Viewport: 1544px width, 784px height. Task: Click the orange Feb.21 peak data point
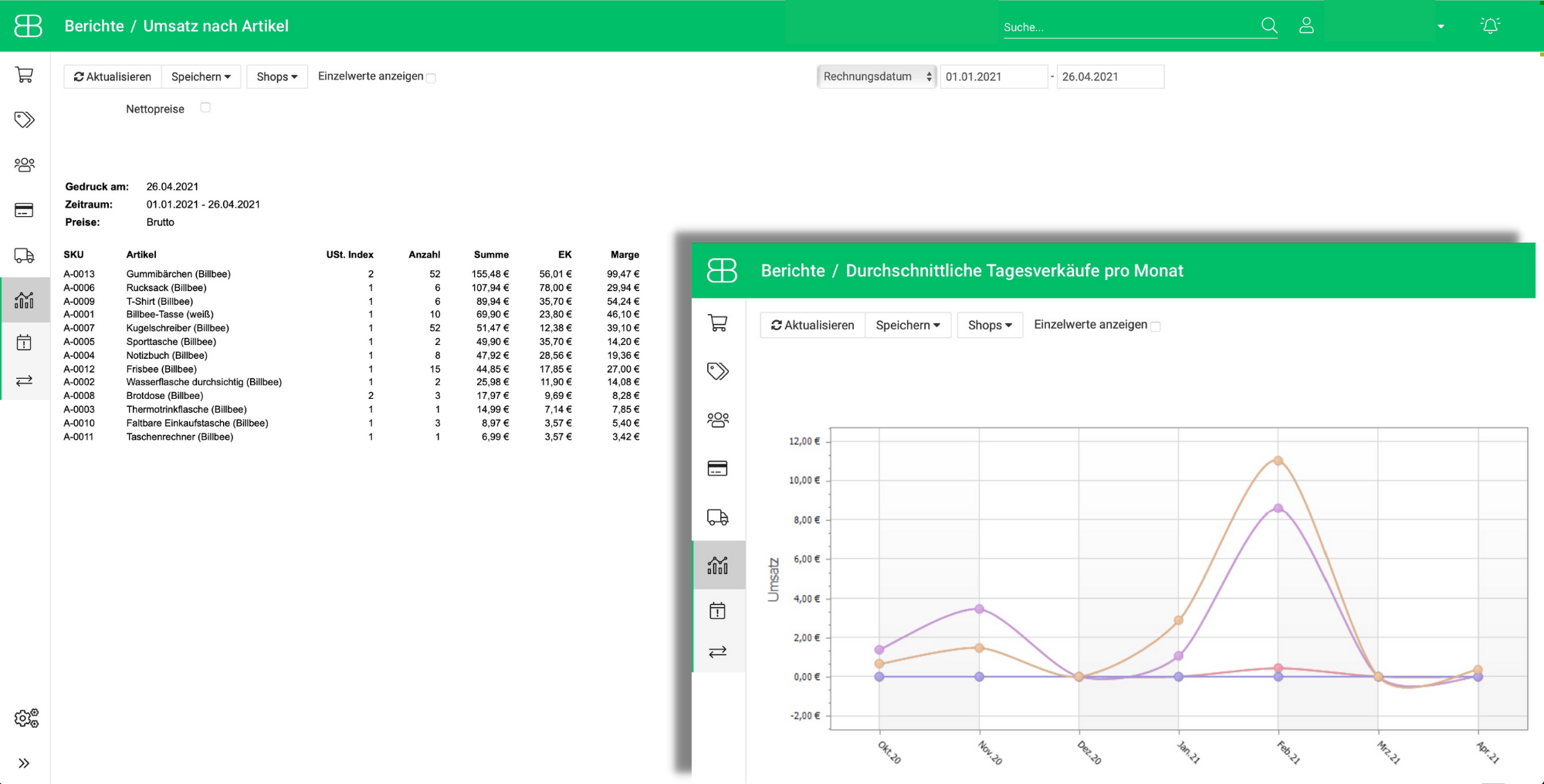click(x=1278, y=461)
